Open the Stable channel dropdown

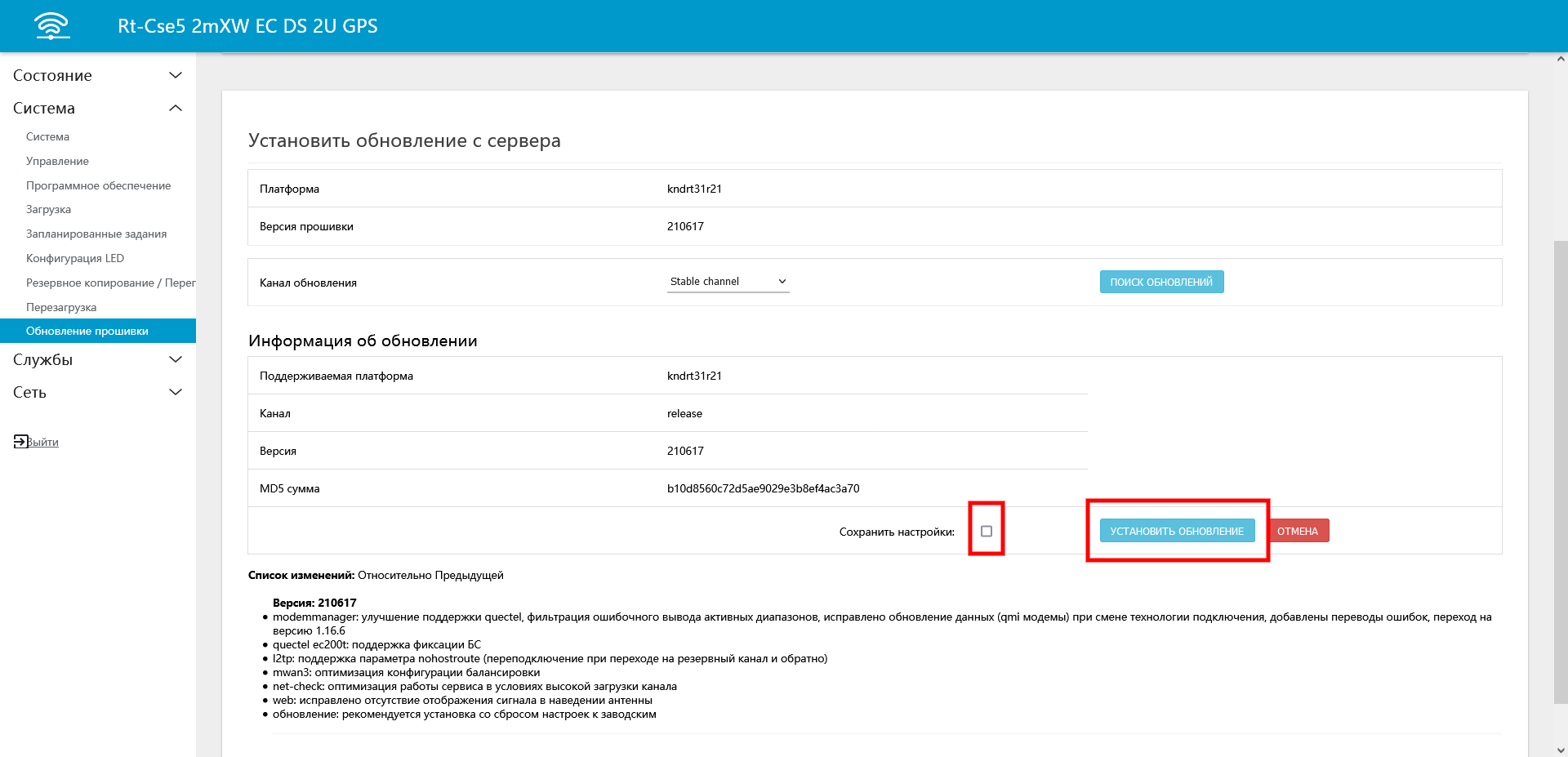[x=728, y=282]
